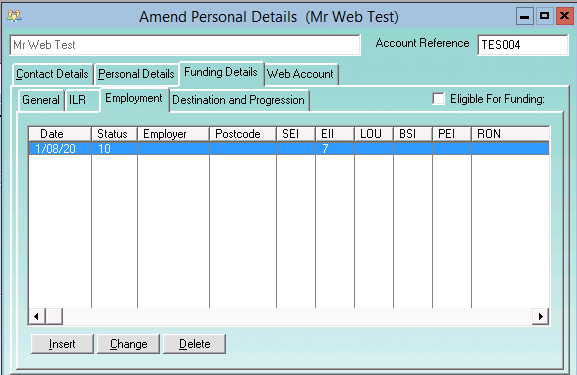This screenshot has width=577, height=375.
Task: Click the Status value 10 cell
Action: 114,148
